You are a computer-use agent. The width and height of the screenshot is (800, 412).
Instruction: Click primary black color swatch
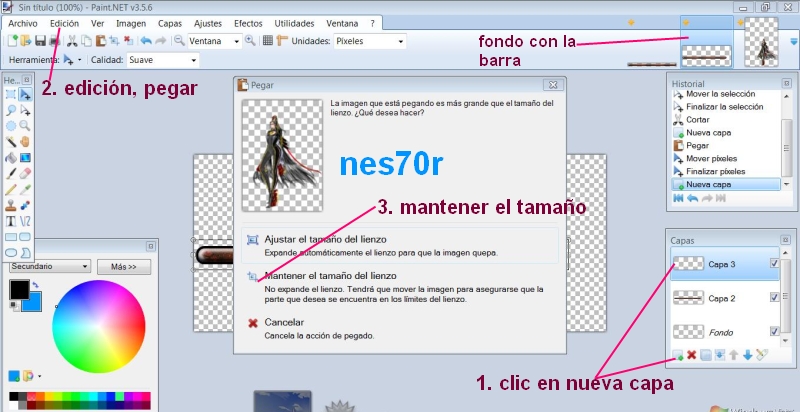(19, 290)
